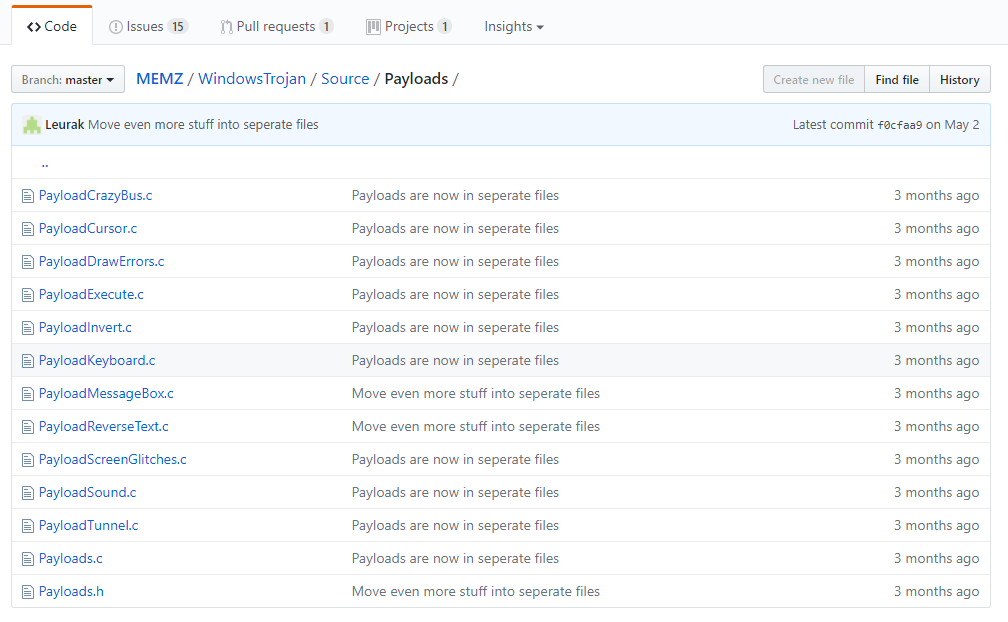
Task: Click the Create new file button
Action: [814, 80]
